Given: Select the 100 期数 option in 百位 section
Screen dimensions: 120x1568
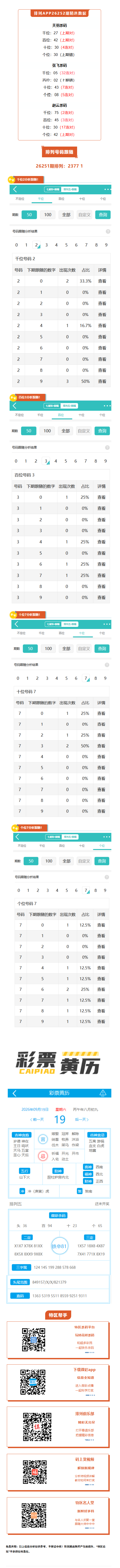Looking at the screenshot, I should pyautogui.click(x=47, y=430).
